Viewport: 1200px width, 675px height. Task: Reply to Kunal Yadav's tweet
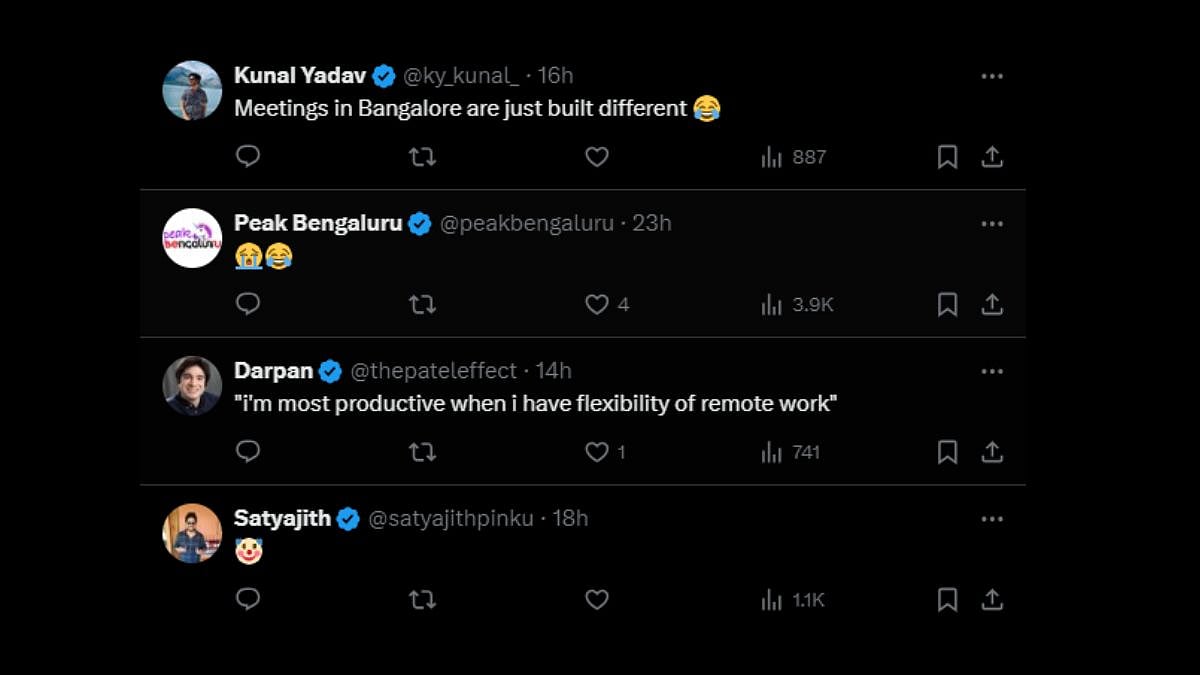[248, 157]
